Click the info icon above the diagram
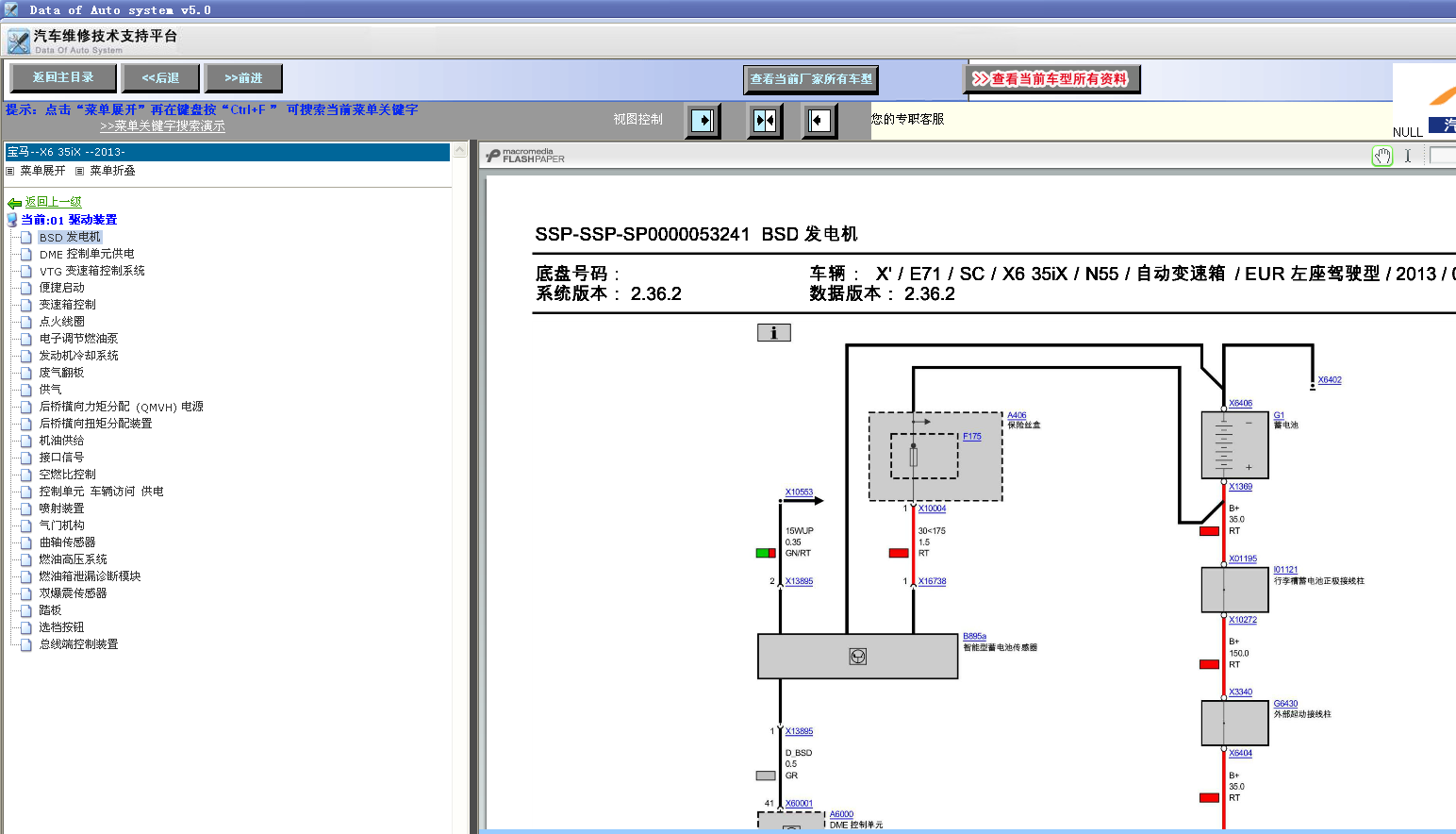Image resolution: width=1456 pixels, height=834 pixels. 774,332
